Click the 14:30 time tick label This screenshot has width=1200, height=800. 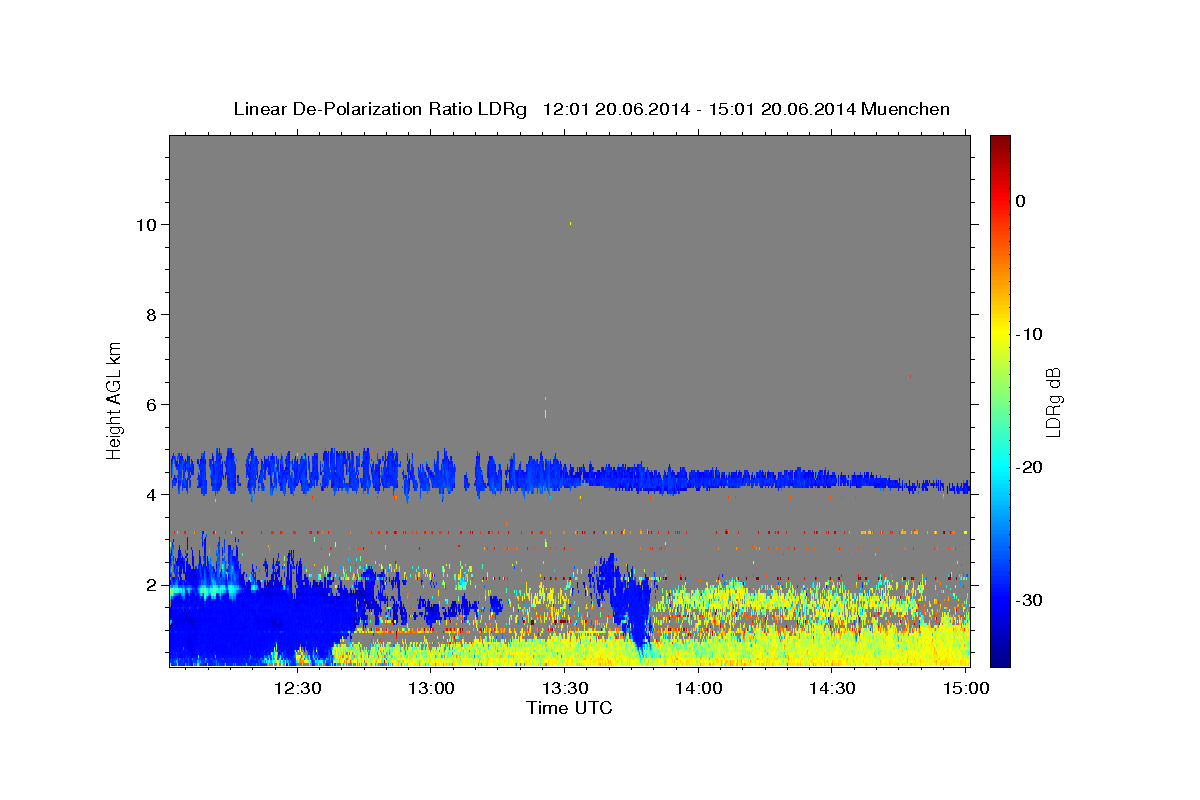[831, 688]
